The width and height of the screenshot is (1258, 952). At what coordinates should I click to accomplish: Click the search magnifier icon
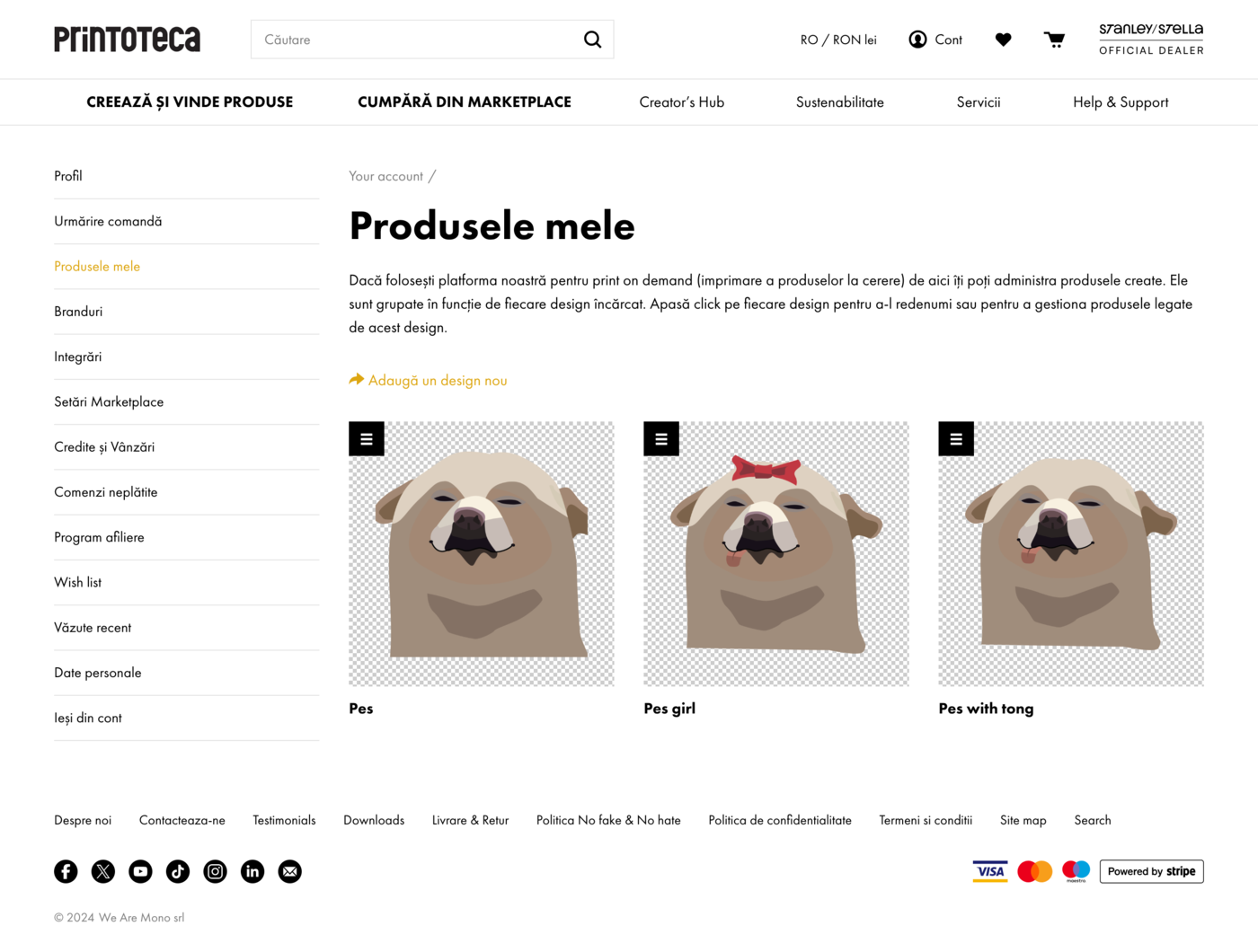(592, 40)
